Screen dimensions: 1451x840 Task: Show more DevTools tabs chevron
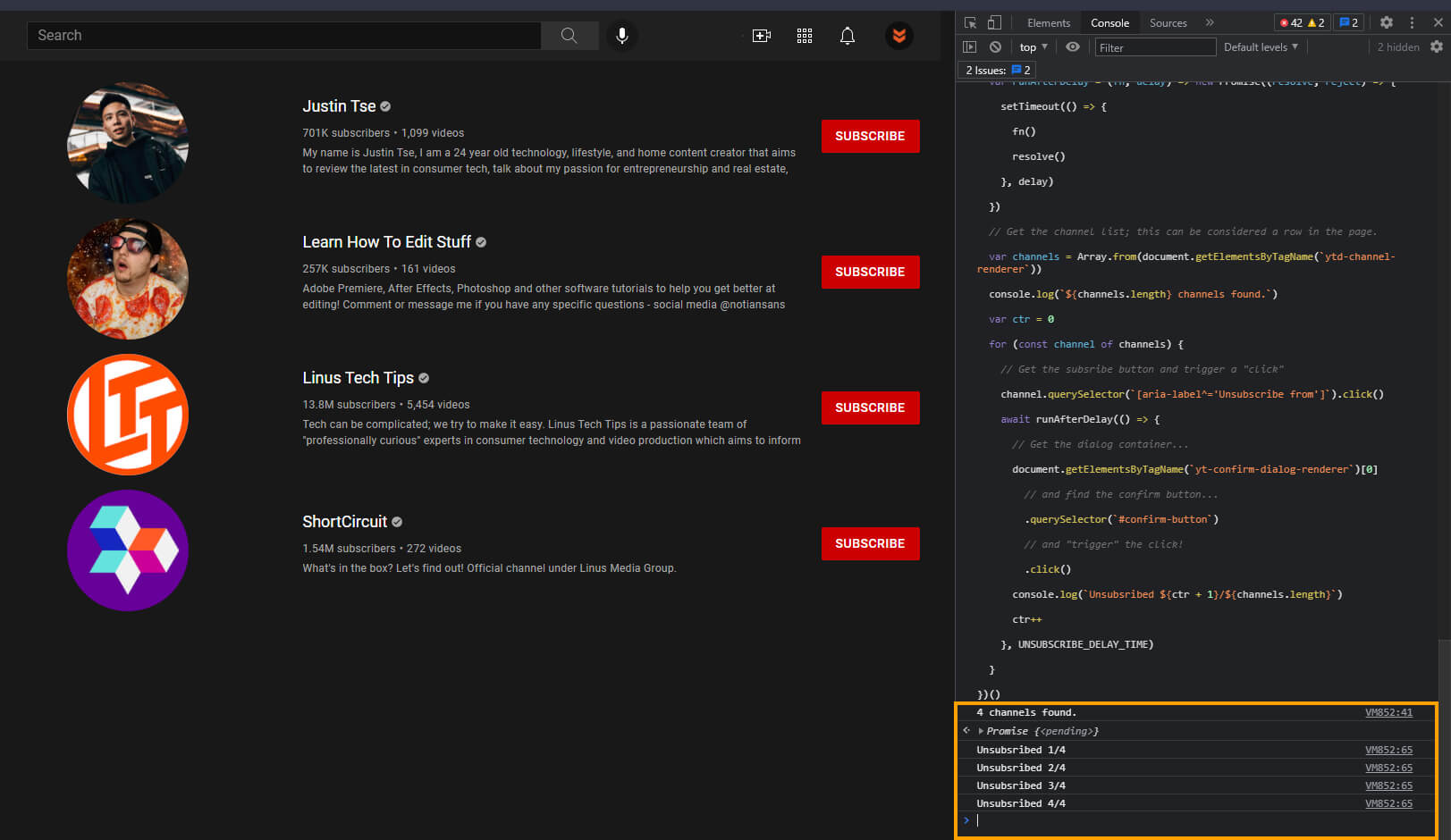(1210, 22)
